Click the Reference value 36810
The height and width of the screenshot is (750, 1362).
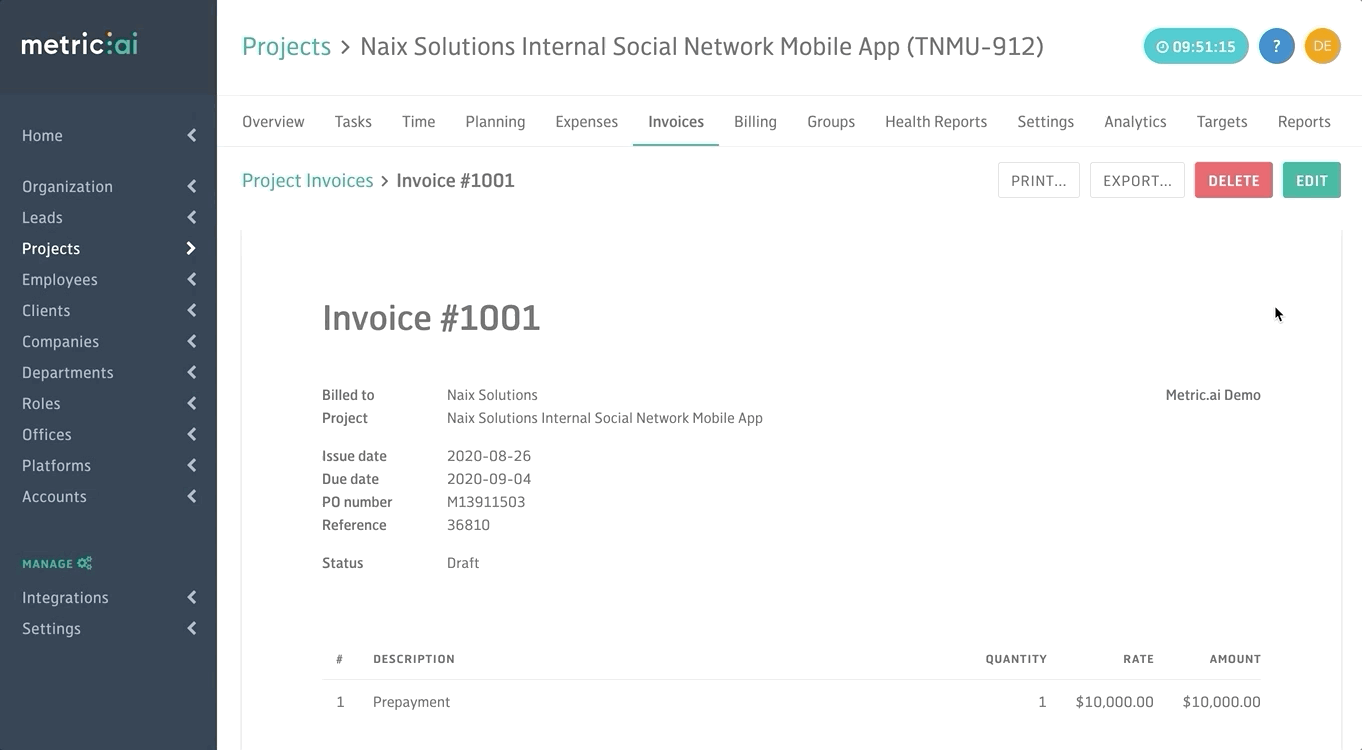coord(468,525)
